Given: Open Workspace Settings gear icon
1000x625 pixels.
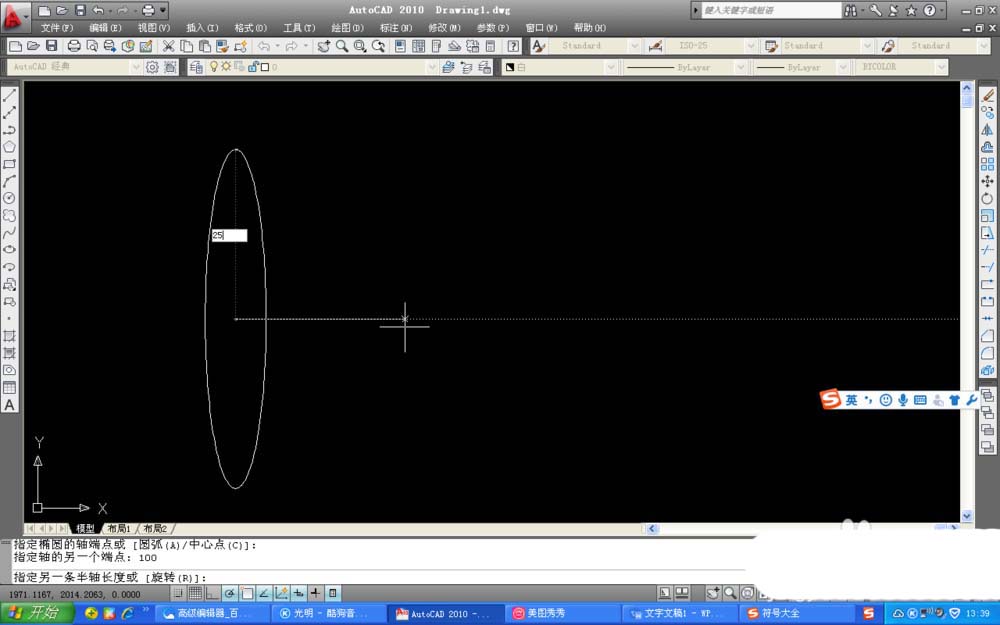Looking at the screenshot, I should (x=152, y=67).
